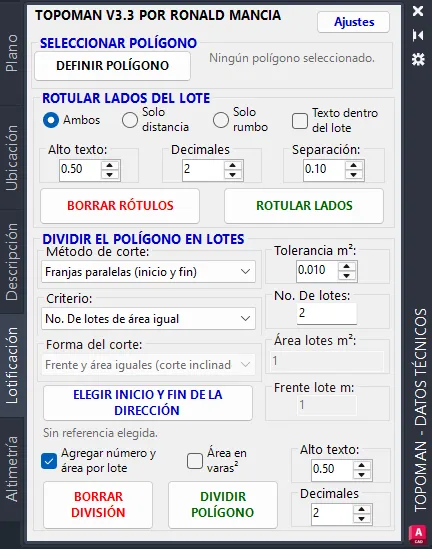Screen dimensions: 432x549
Task: Close the TOPOMAN palette with the X icon
Action: [x=418, y=11]
